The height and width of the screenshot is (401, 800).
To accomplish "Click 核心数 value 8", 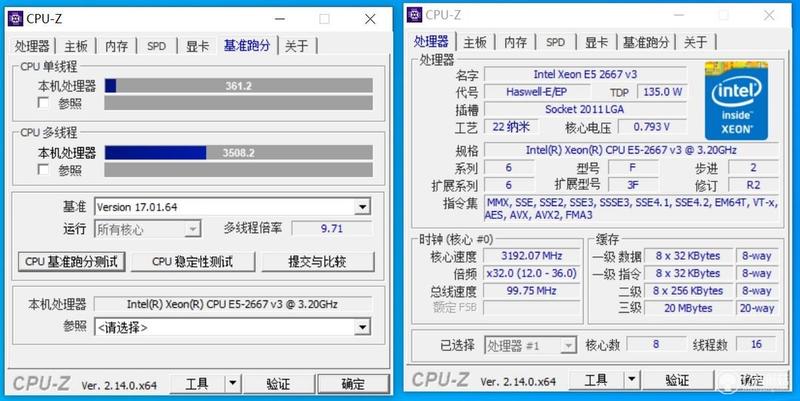I will 656,344.
